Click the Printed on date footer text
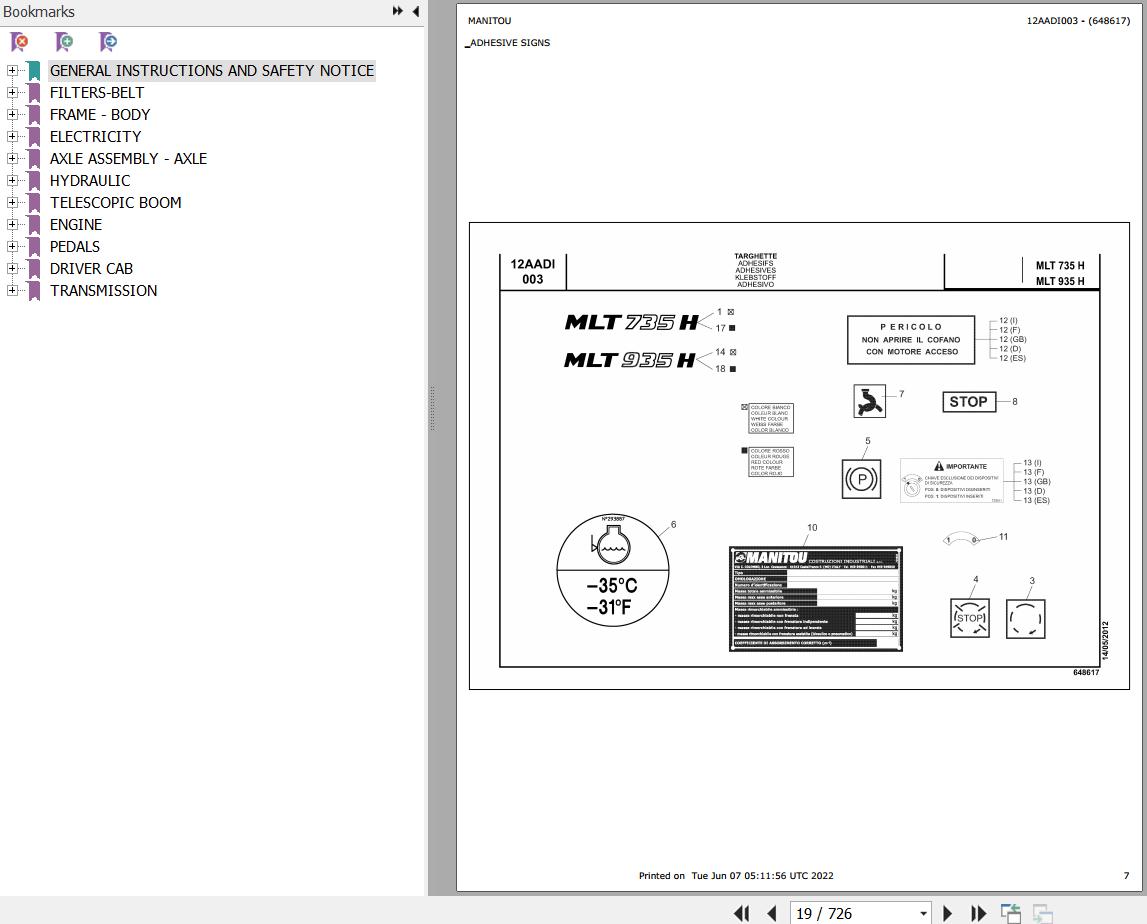 [736, 875]
